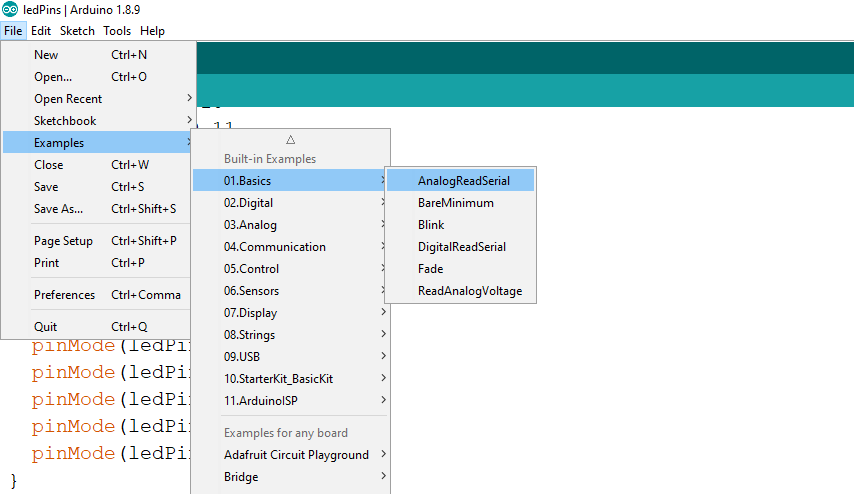This screenshot has height=494, width=854.
Task: Open the ReadAnalogVoltage example
Action: pyautogui.click(x=461, y=291)
